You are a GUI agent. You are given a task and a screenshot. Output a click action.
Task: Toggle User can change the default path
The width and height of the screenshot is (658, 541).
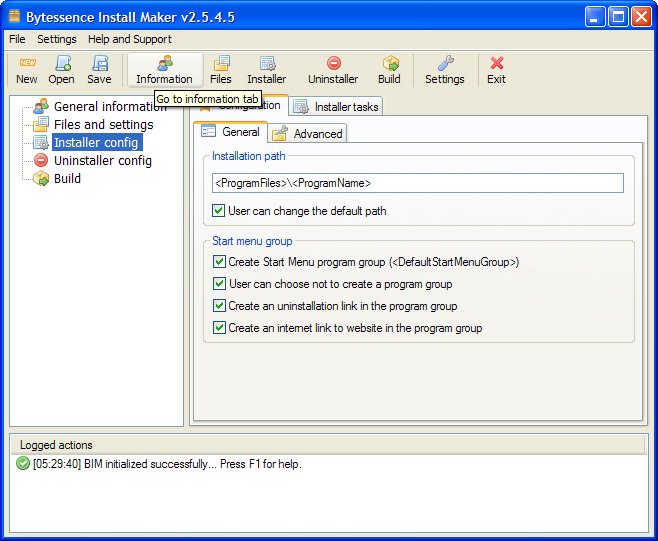point(218,210)
